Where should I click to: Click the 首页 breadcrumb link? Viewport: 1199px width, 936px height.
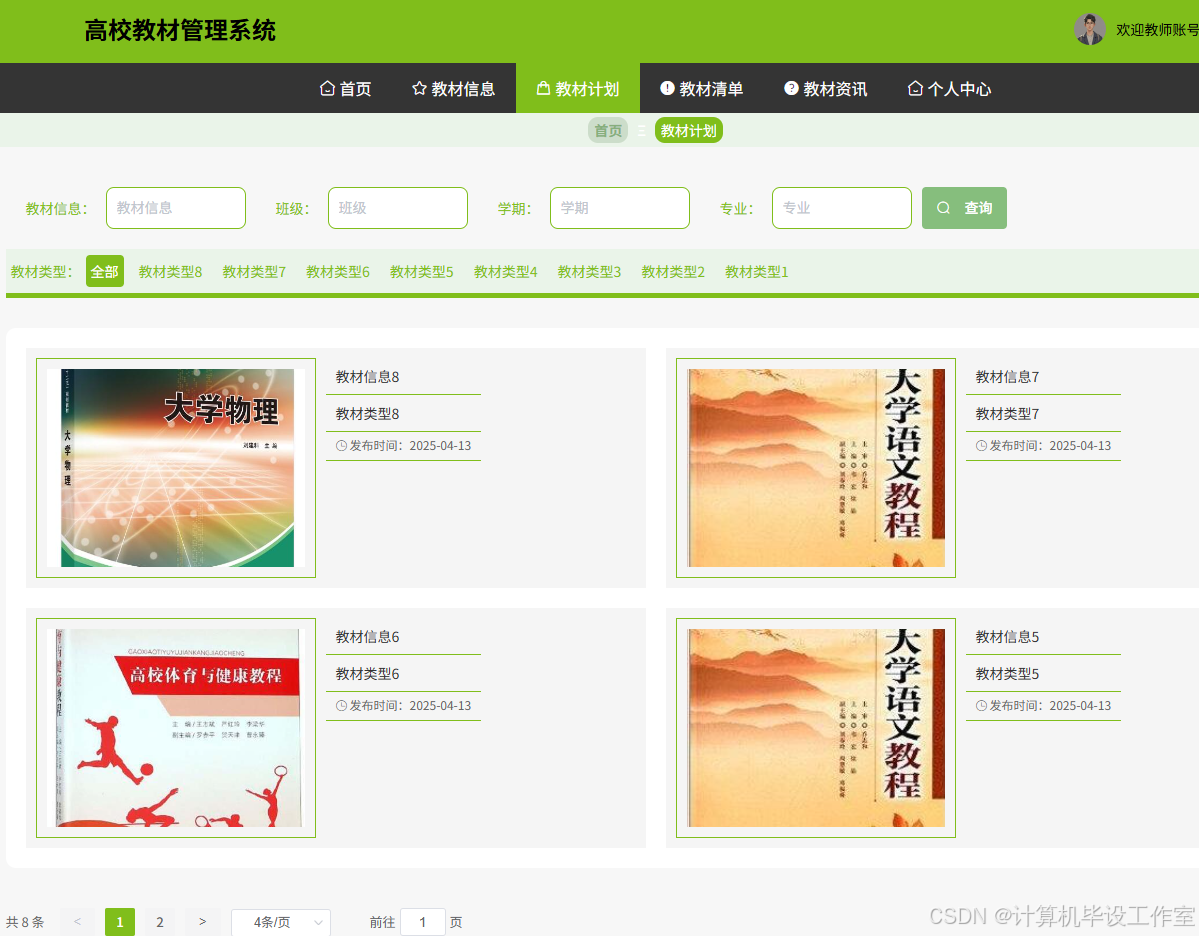pos(608,131)
